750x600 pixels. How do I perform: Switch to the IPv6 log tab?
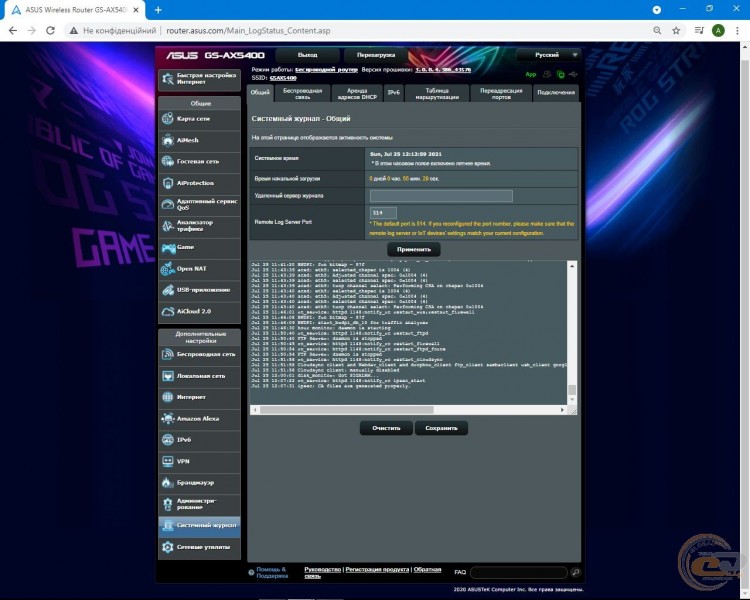(x=394, y=93)
